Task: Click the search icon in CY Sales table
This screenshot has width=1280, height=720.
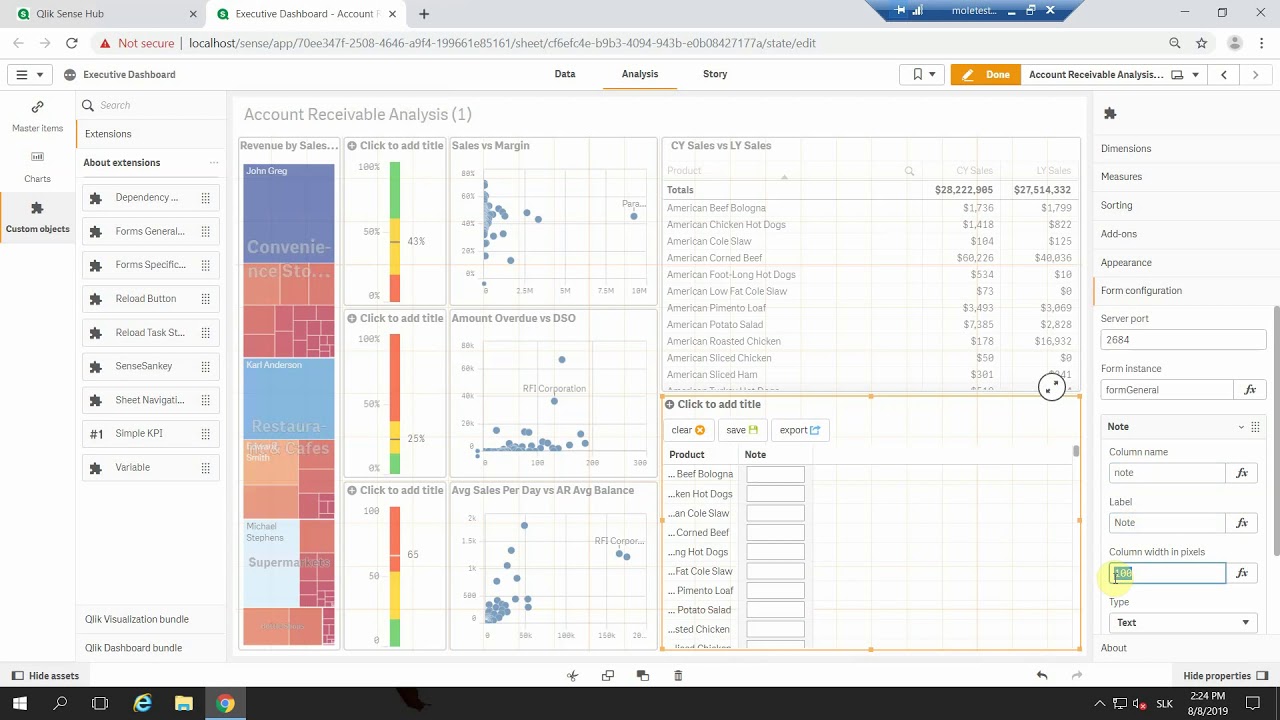Action: [909, 171]
